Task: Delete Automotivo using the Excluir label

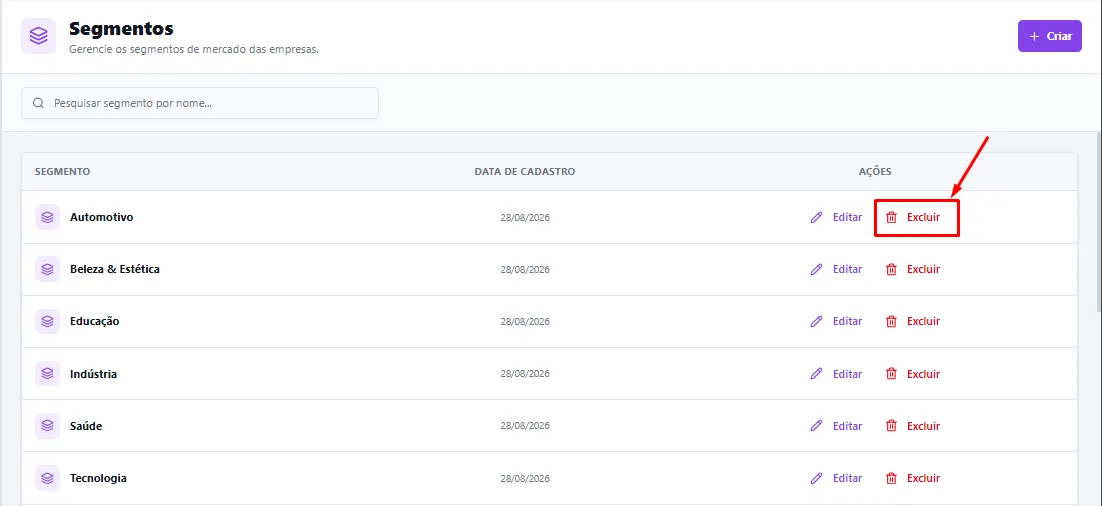Action: tap(923, 217)
